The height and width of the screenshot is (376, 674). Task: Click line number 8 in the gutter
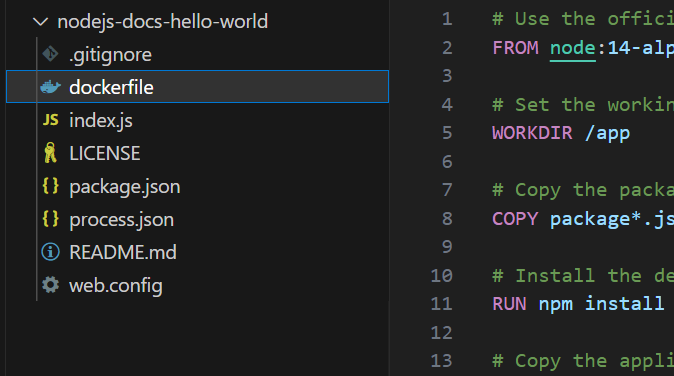[447, 219]
